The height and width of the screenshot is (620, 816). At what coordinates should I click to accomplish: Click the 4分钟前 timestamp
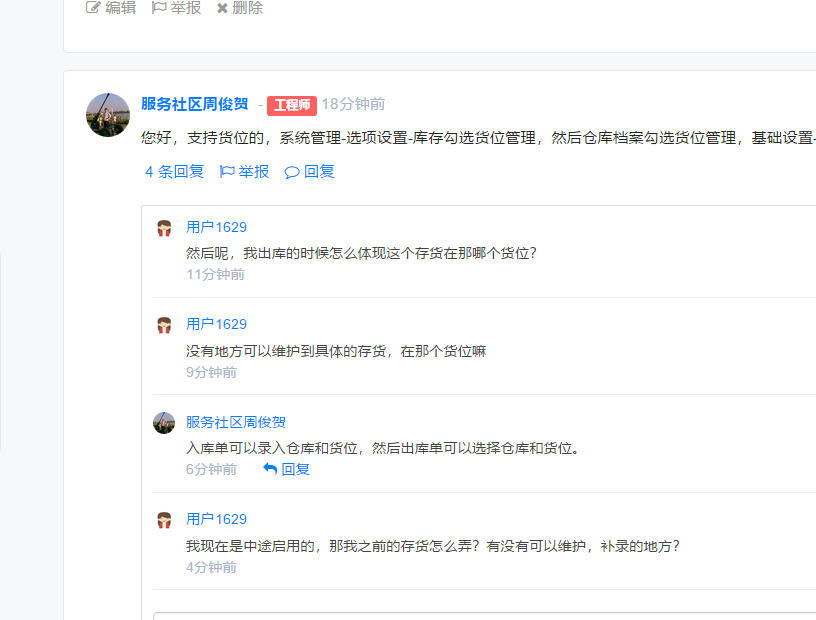[211, 567]
